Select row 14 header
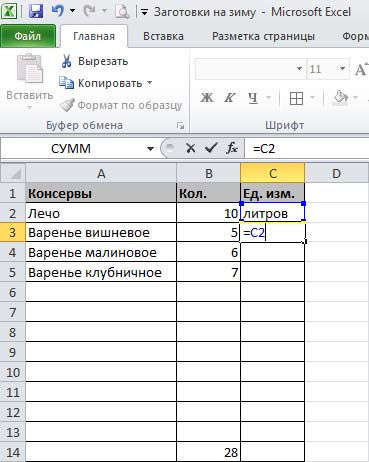 pos(13,453)
